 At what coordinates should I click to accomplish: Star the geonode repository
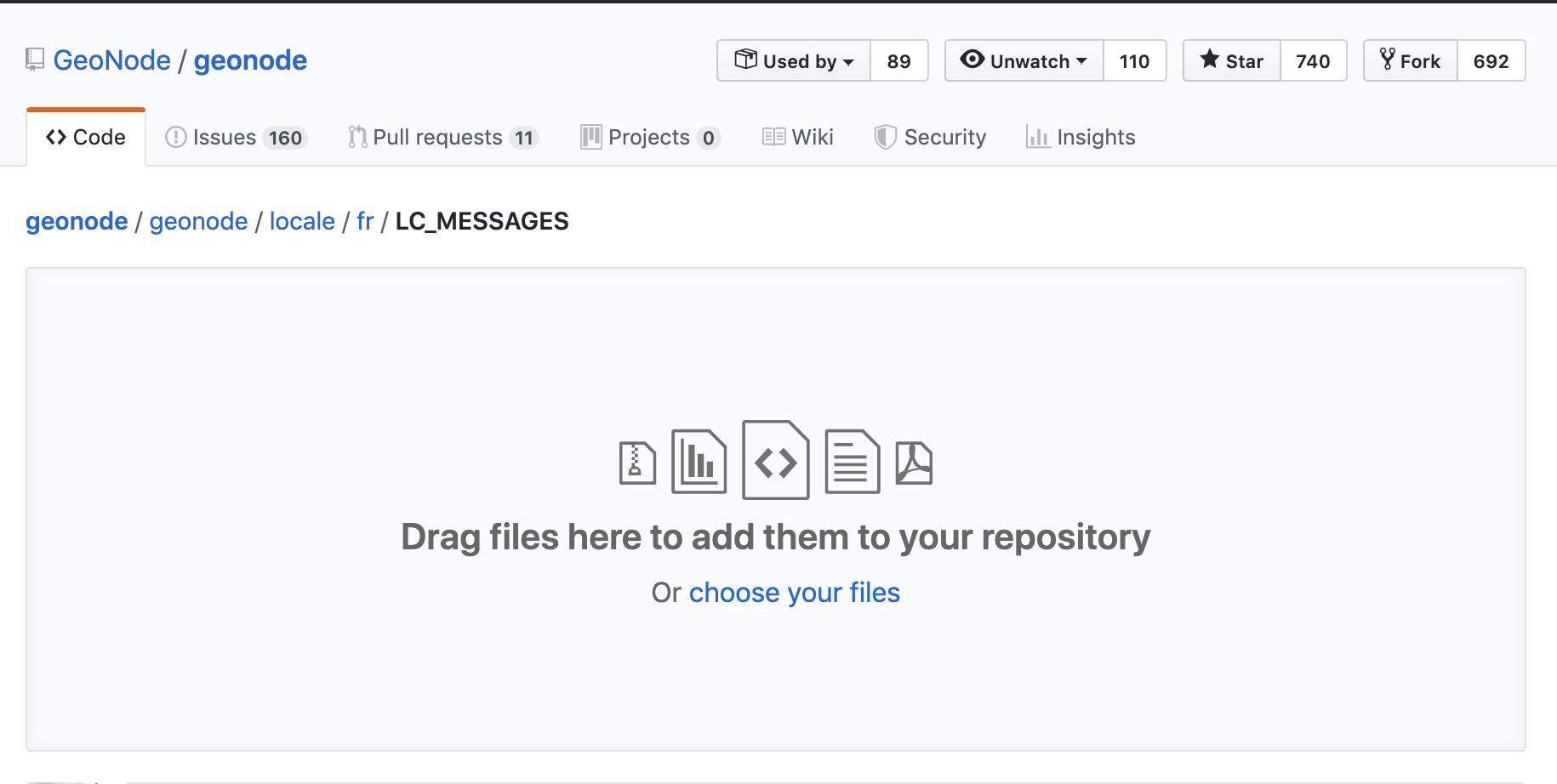(1232, 61)
